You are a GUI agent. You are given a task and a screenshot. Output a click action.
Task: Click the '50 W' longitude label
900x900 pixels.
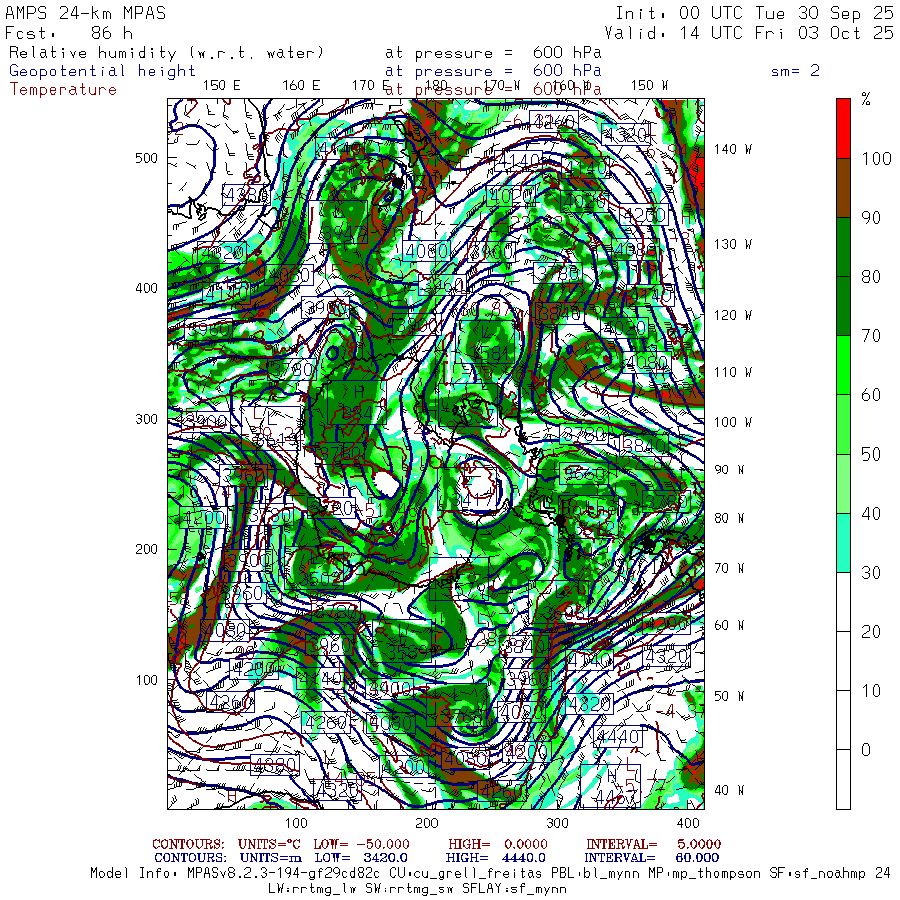pyautogui.click(x=729, y=696)
